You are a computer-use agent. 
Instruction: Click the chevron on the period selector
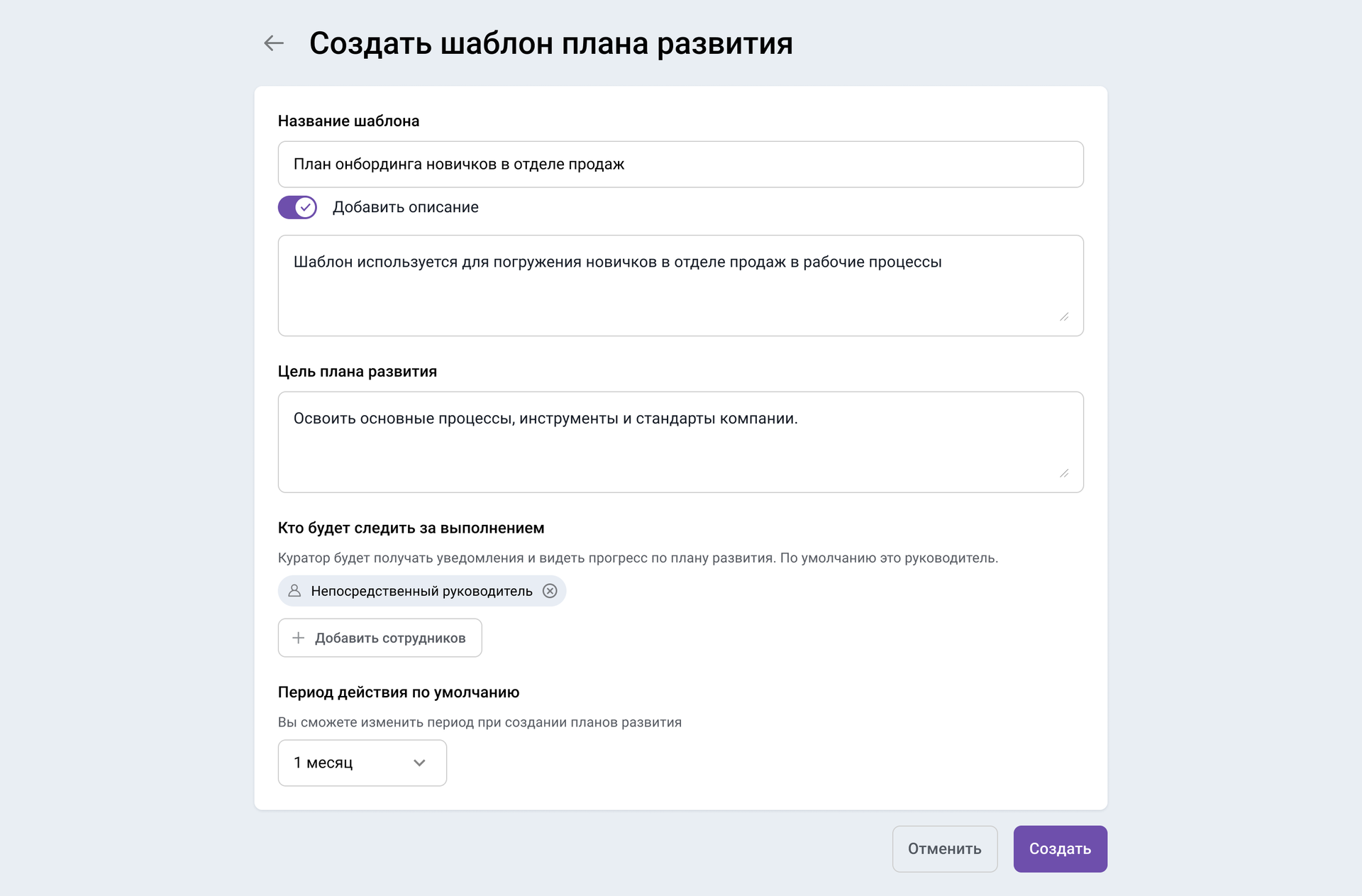pyautogui.click(x=420, y=763)
